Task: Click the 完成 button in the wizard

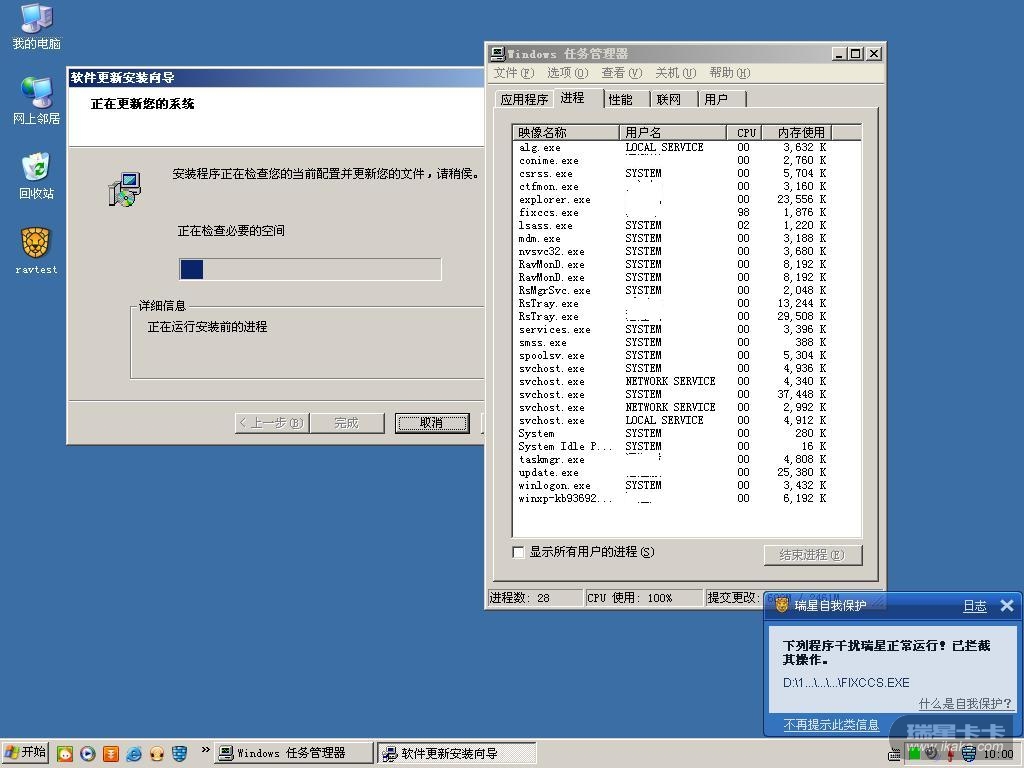Action: [346, 423]
